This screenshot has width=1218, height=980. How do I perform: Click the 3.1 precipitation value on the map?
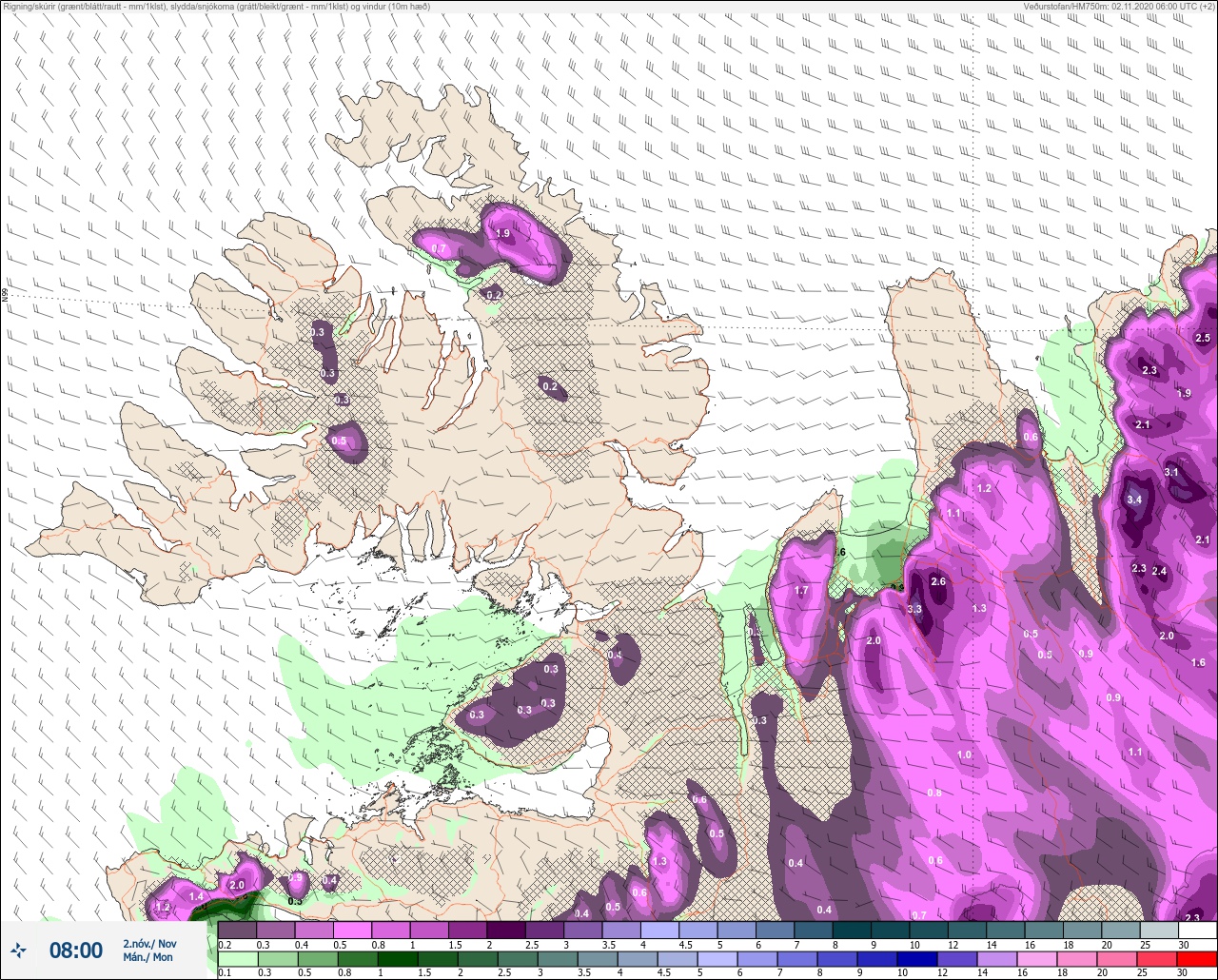point(1171,472)
